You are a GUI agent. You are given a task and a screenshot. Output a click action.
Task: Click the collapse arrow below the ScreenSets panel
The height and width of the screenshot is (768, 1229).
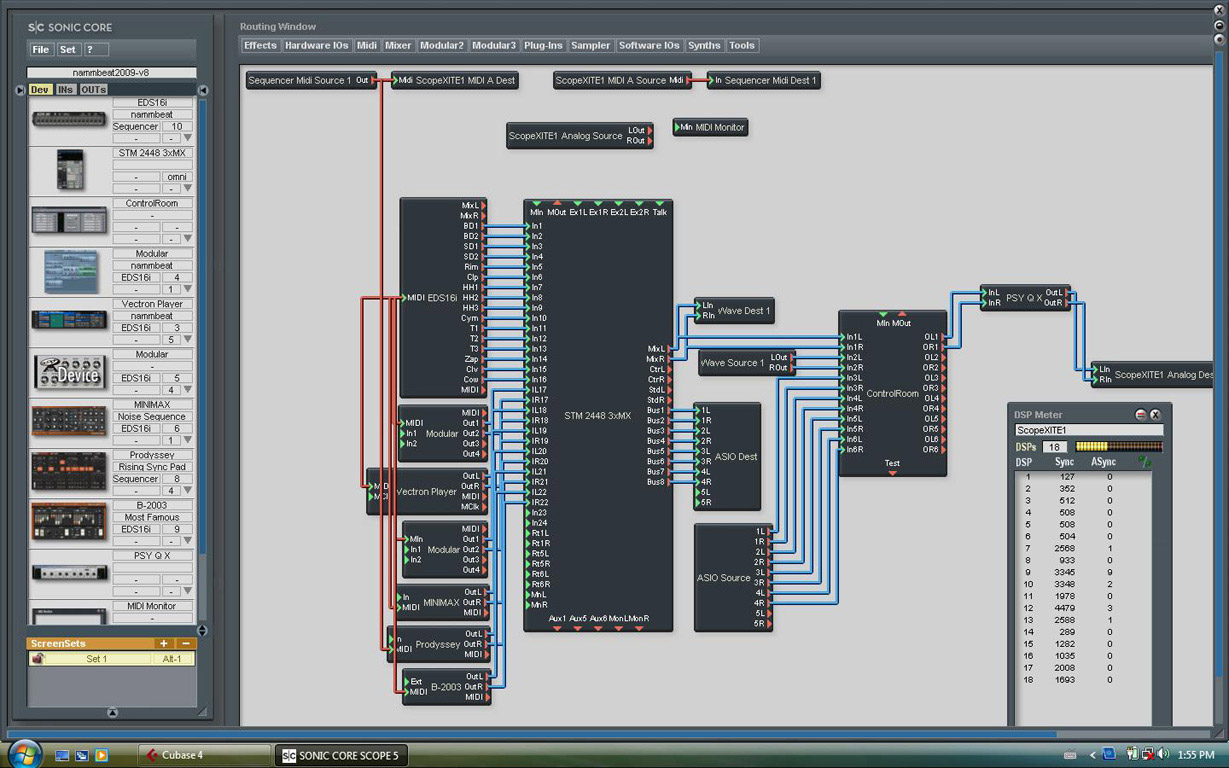[112, 713]
